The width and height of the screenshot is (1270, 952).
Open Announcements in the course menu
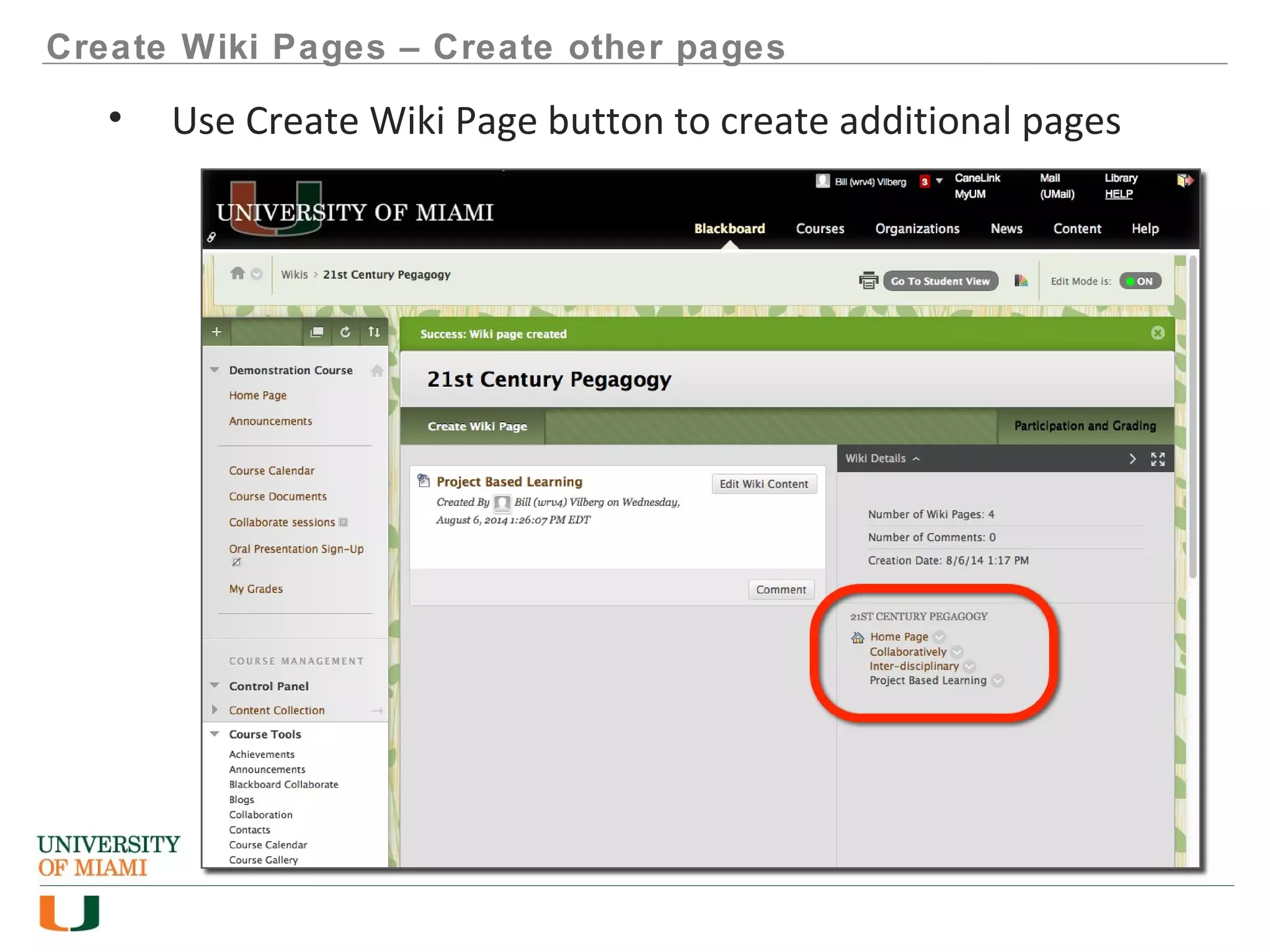(x=270, y=421)
